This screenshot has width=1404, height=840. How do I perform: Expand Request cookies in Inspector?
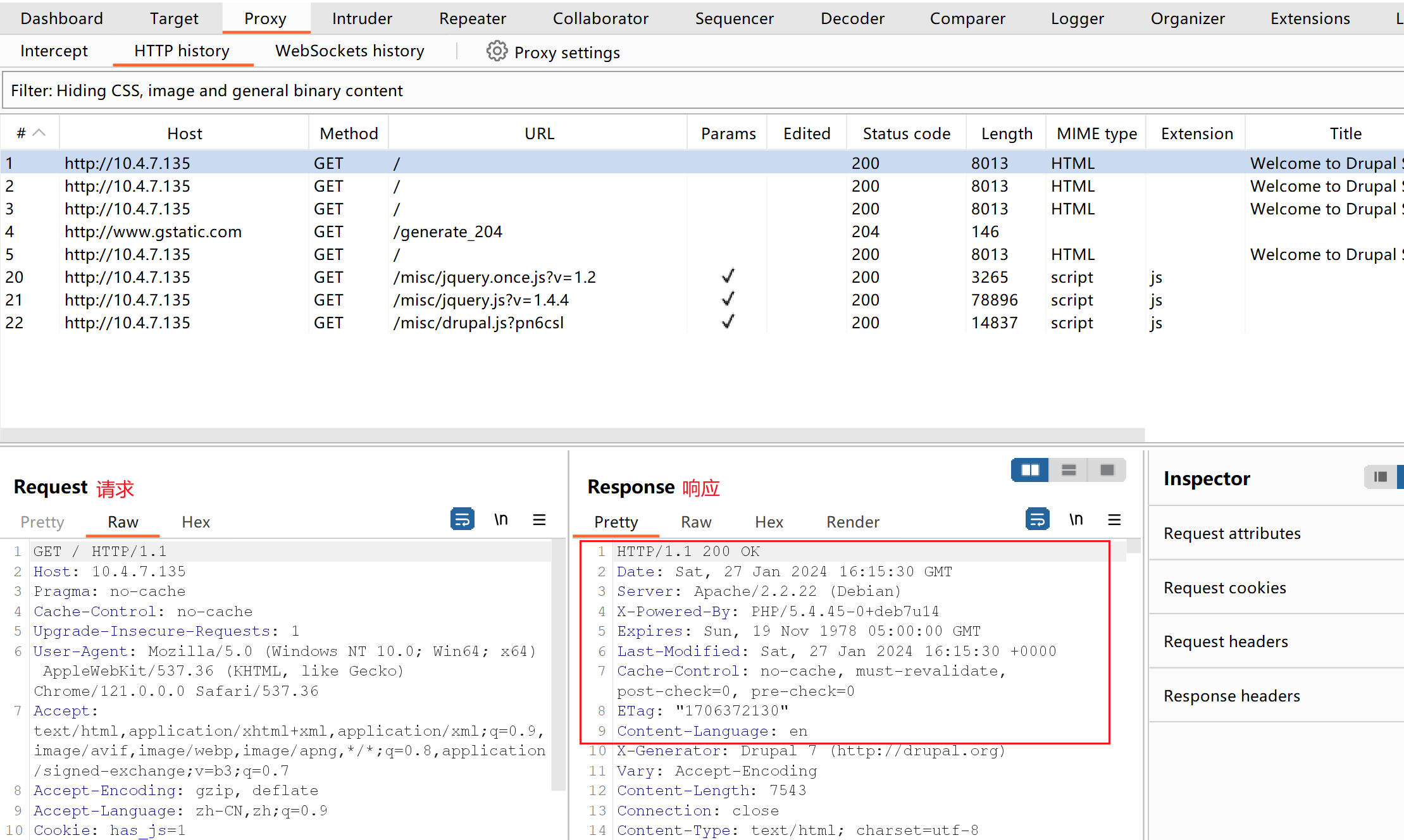1276,588
